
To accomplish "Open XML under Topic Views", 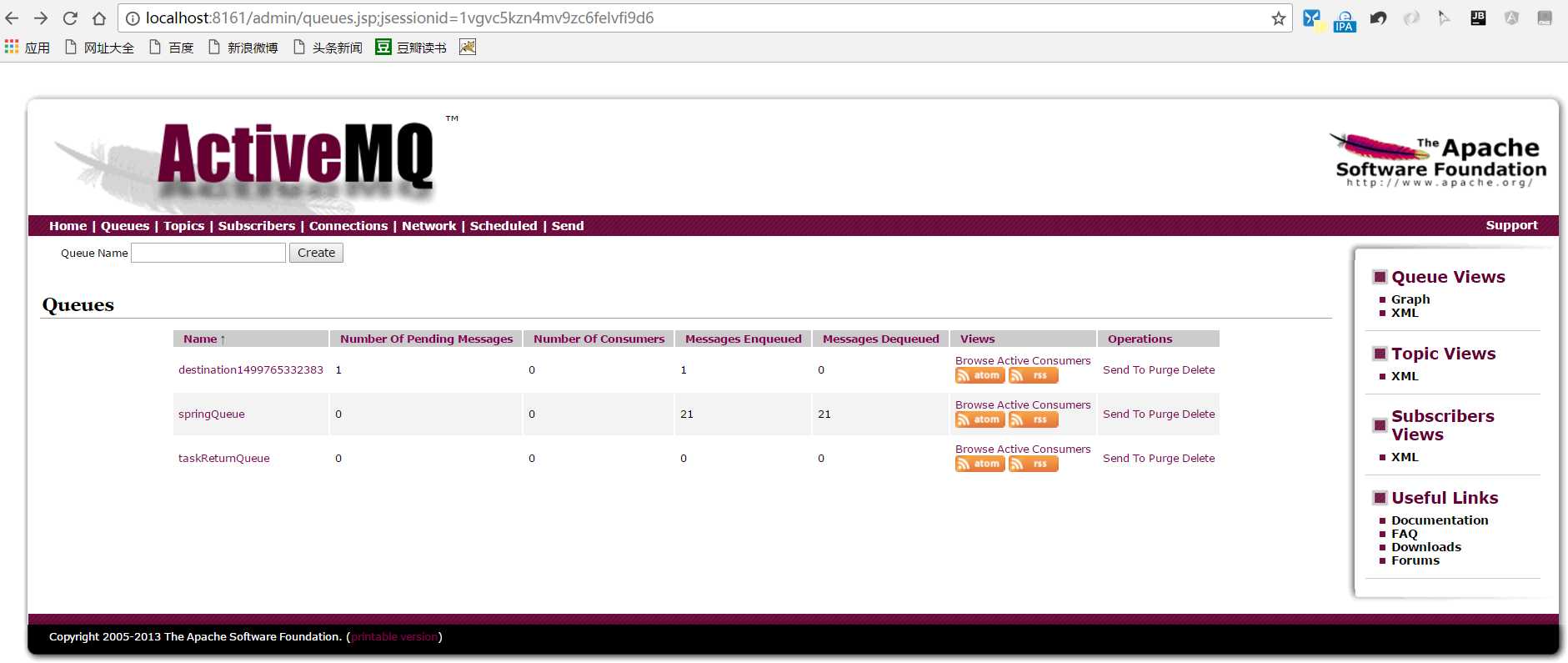I will pyautogui.click(x=1405, y=376).
